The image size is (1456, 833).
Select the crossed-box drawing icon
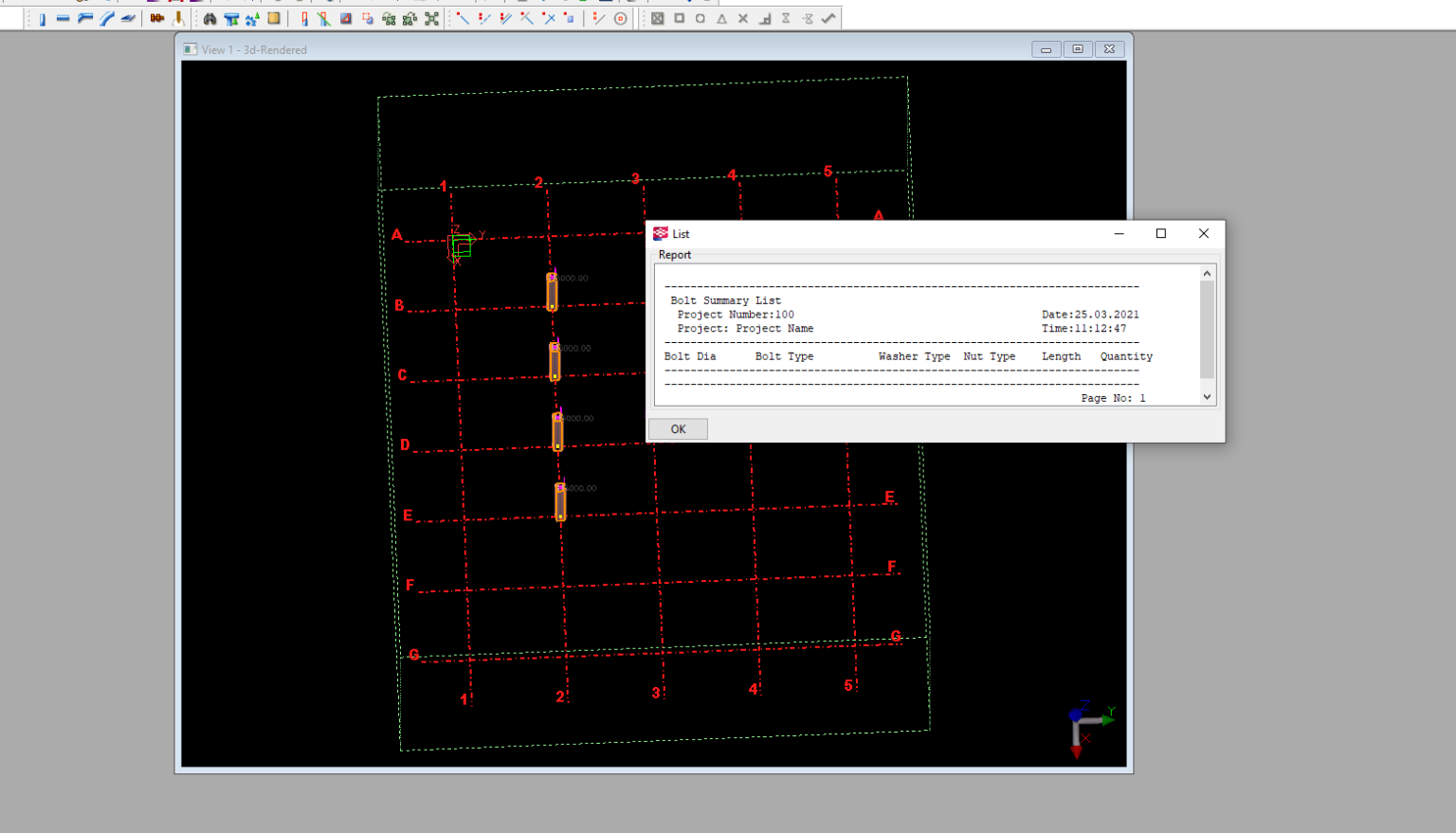(658, 18)
